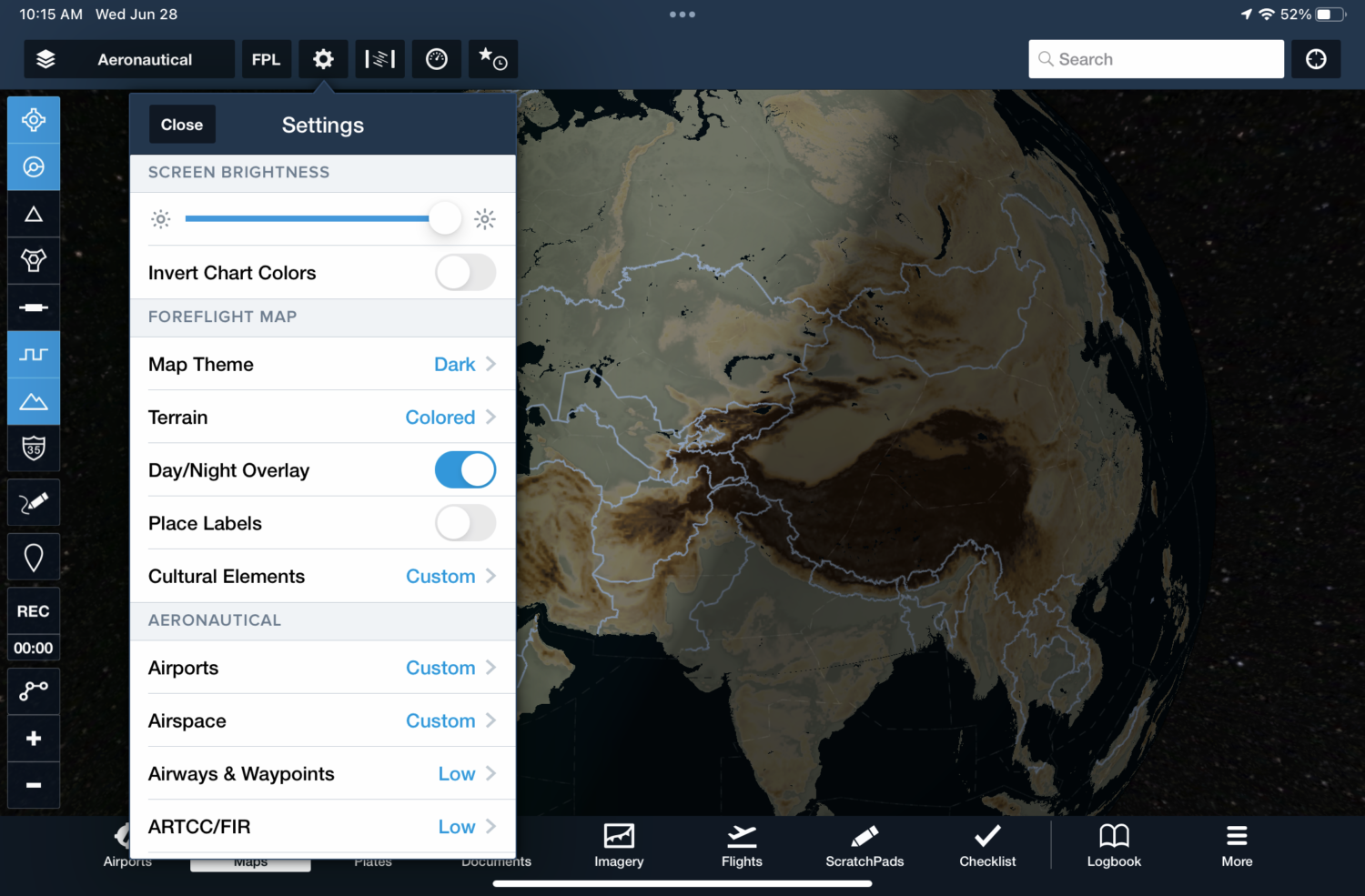This screenshot has width=1365, height=896.
Task: Select the runway wind calculator icon
Action: (x=379, y=58)
